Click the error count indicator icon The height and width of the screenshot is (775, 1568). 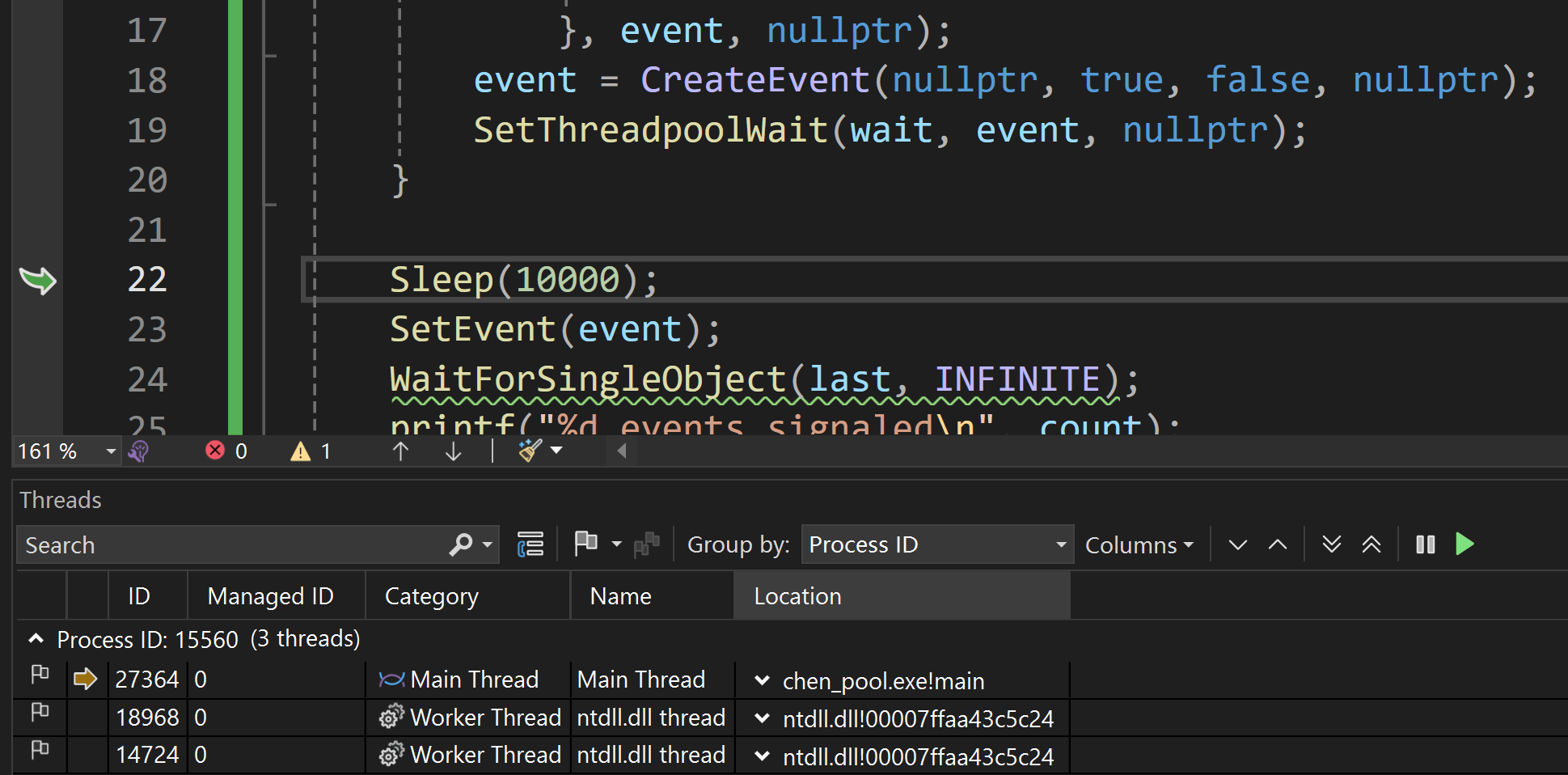pos(215,451)
